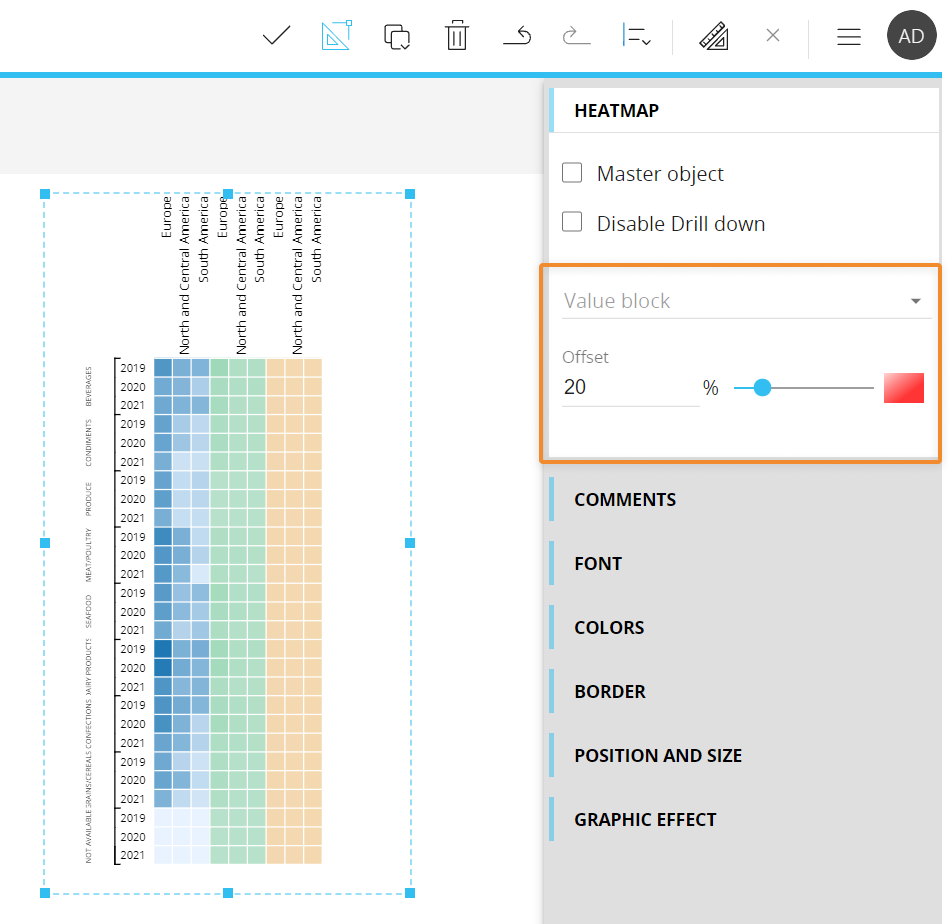Click the duplicate object icon
The image size is (952, 924).
[x=397, y=37]
